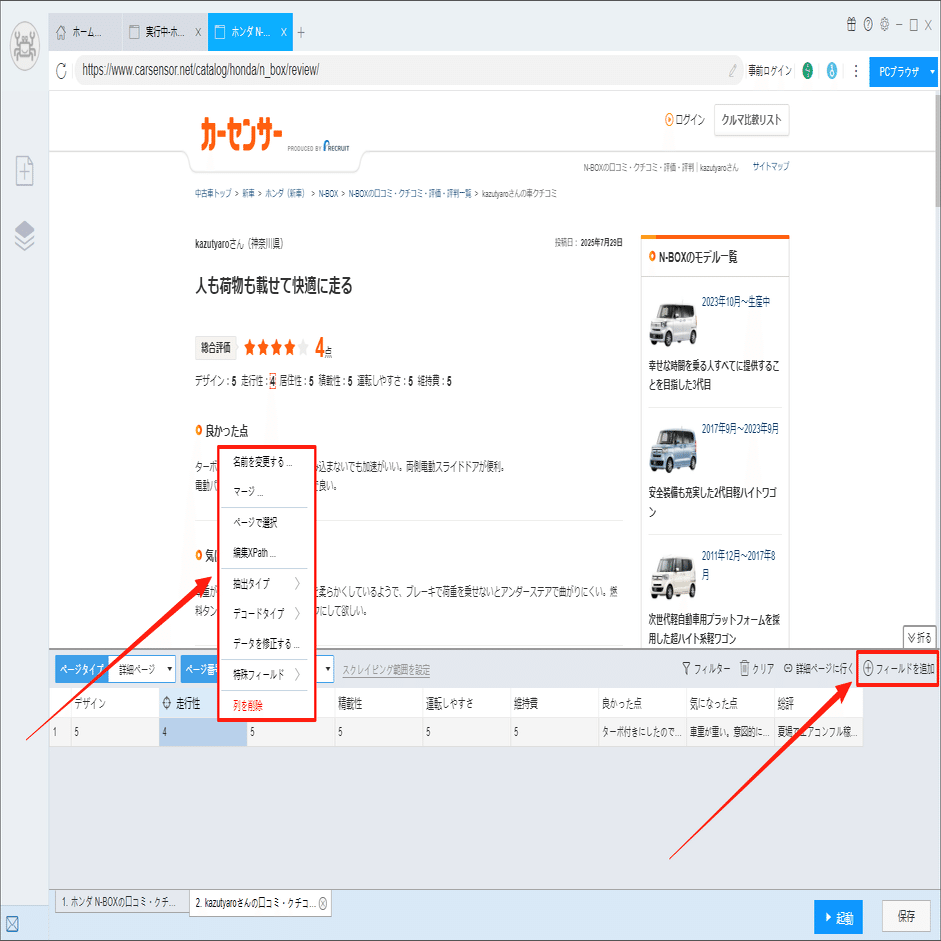Add a new tab with the plus icon
The image size is (941, 941).
(x=301, y=32)
